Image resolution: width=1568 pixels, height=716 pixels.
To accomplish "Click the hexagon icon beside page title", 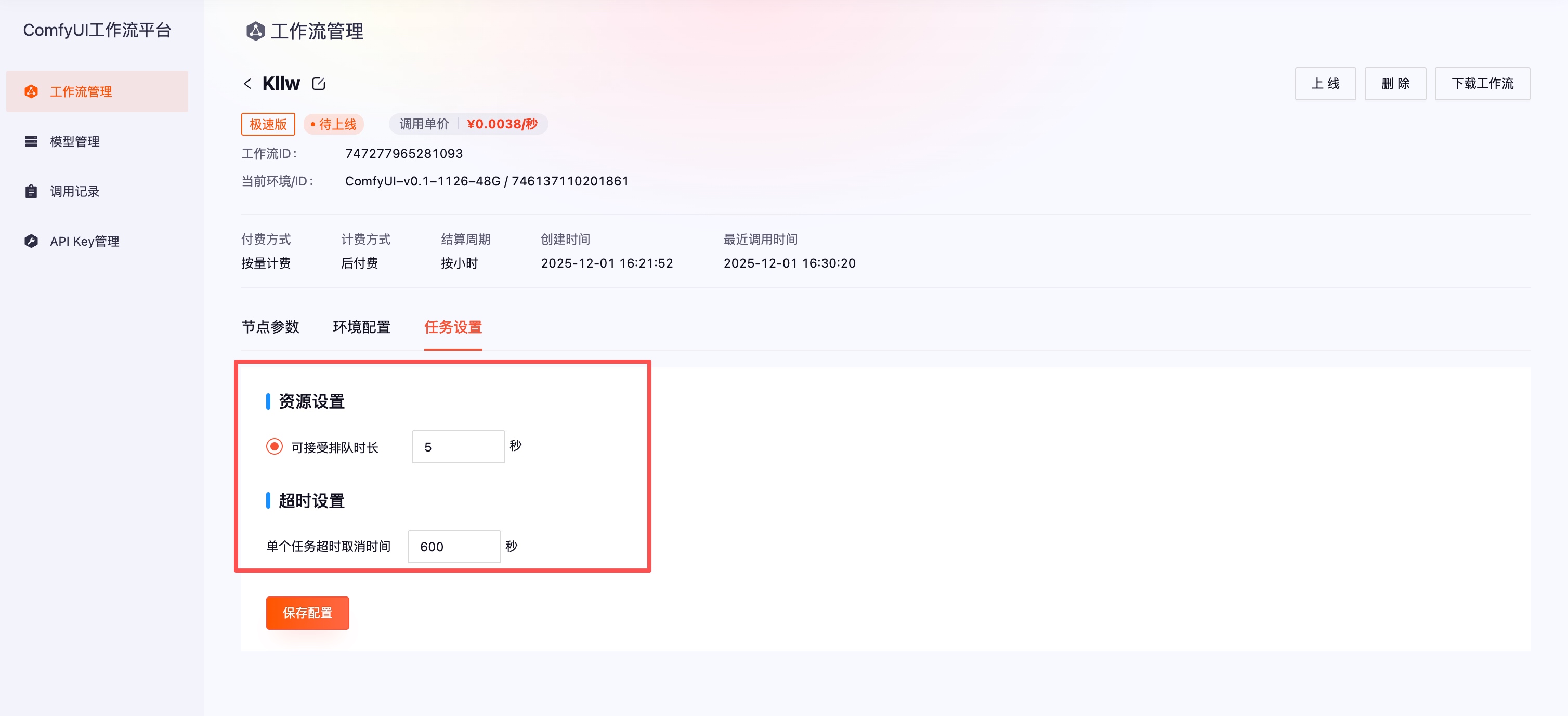I will tap(255, 31).
